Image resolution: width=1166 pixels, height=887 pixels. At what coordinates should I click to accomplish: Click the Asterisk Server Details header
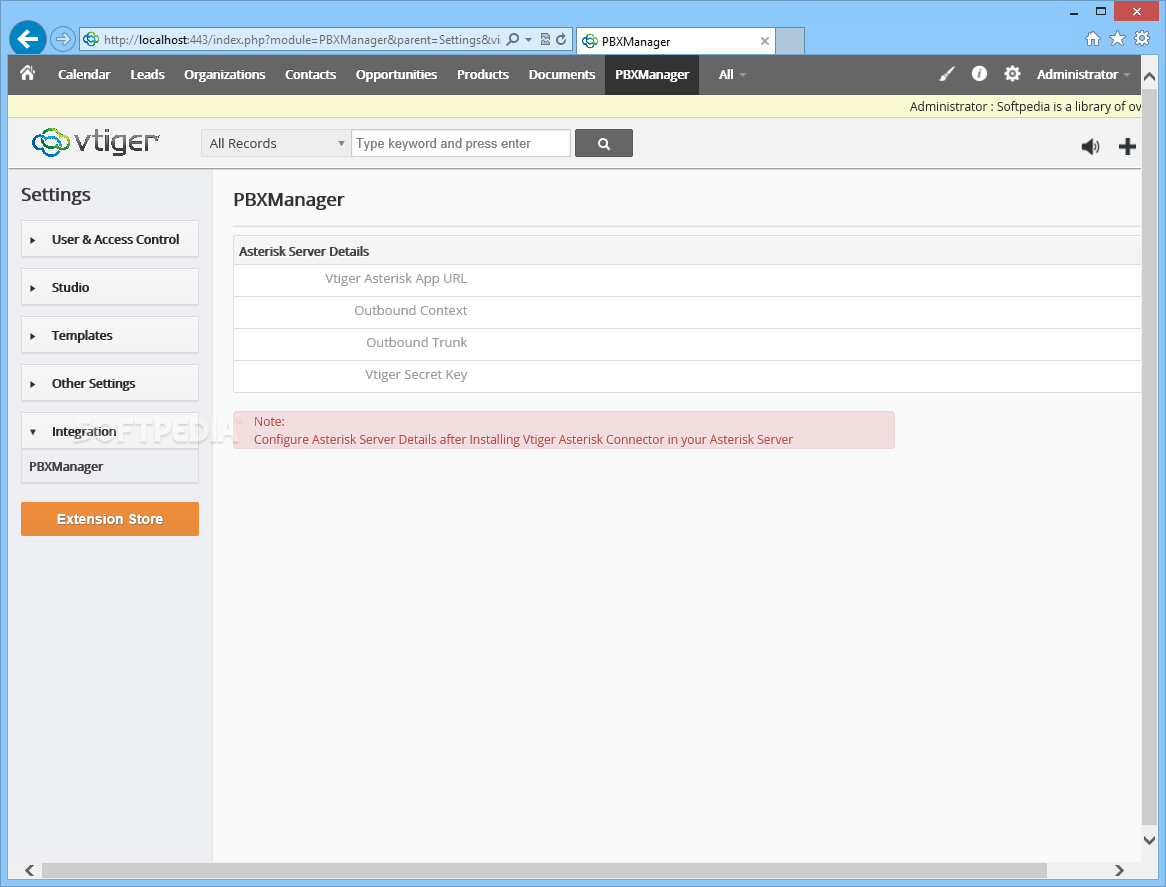click(x=304, y=251)
